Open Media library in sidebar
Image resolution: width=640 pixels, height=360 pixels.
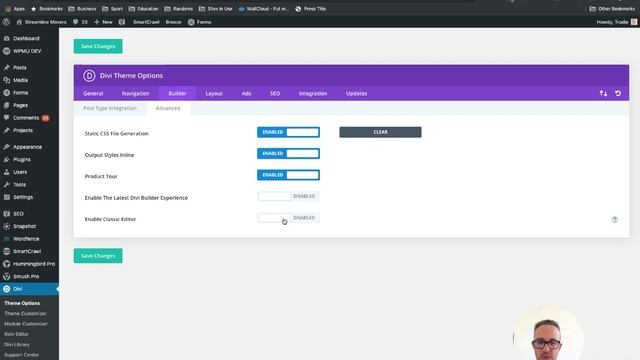pos(20,80)
